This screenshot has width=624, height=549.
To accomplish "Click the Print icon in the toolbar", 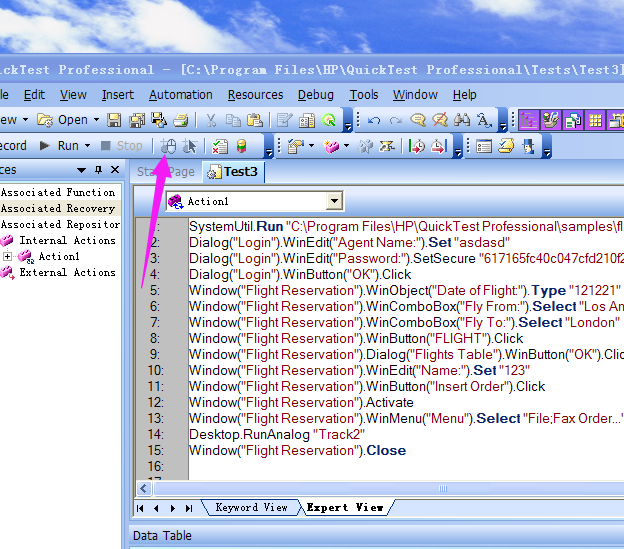I will point(181,120).
